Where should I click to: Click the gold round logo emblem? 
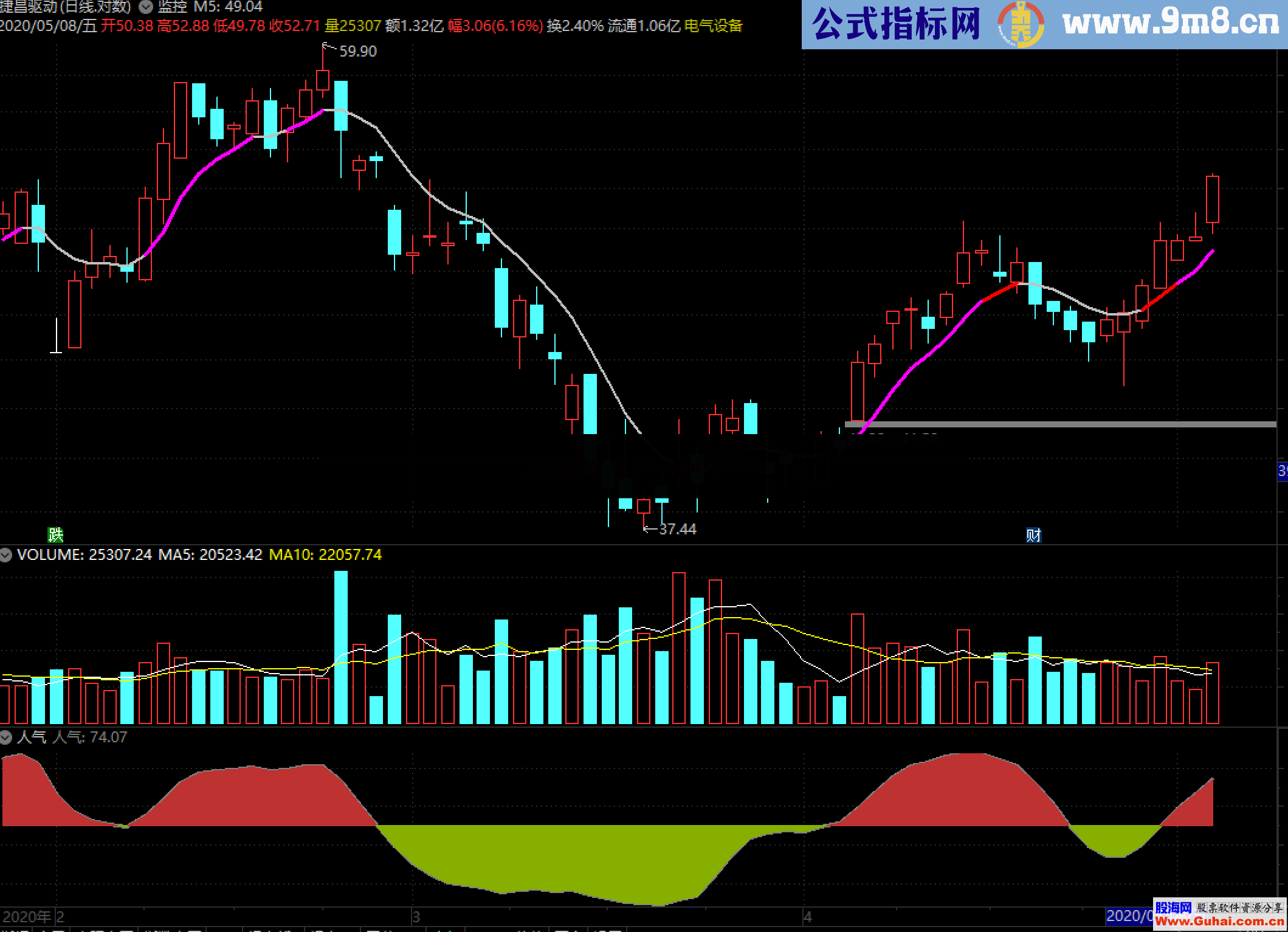(x=1021, y=26)
